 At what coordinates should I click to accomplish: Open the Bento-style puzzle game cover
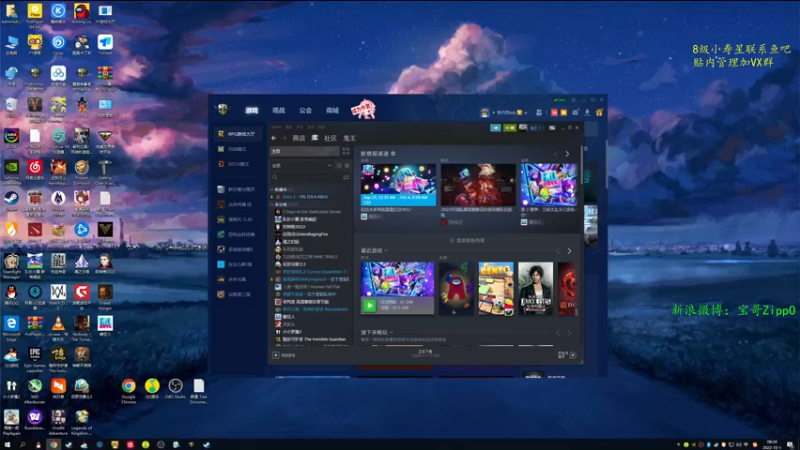496,288
